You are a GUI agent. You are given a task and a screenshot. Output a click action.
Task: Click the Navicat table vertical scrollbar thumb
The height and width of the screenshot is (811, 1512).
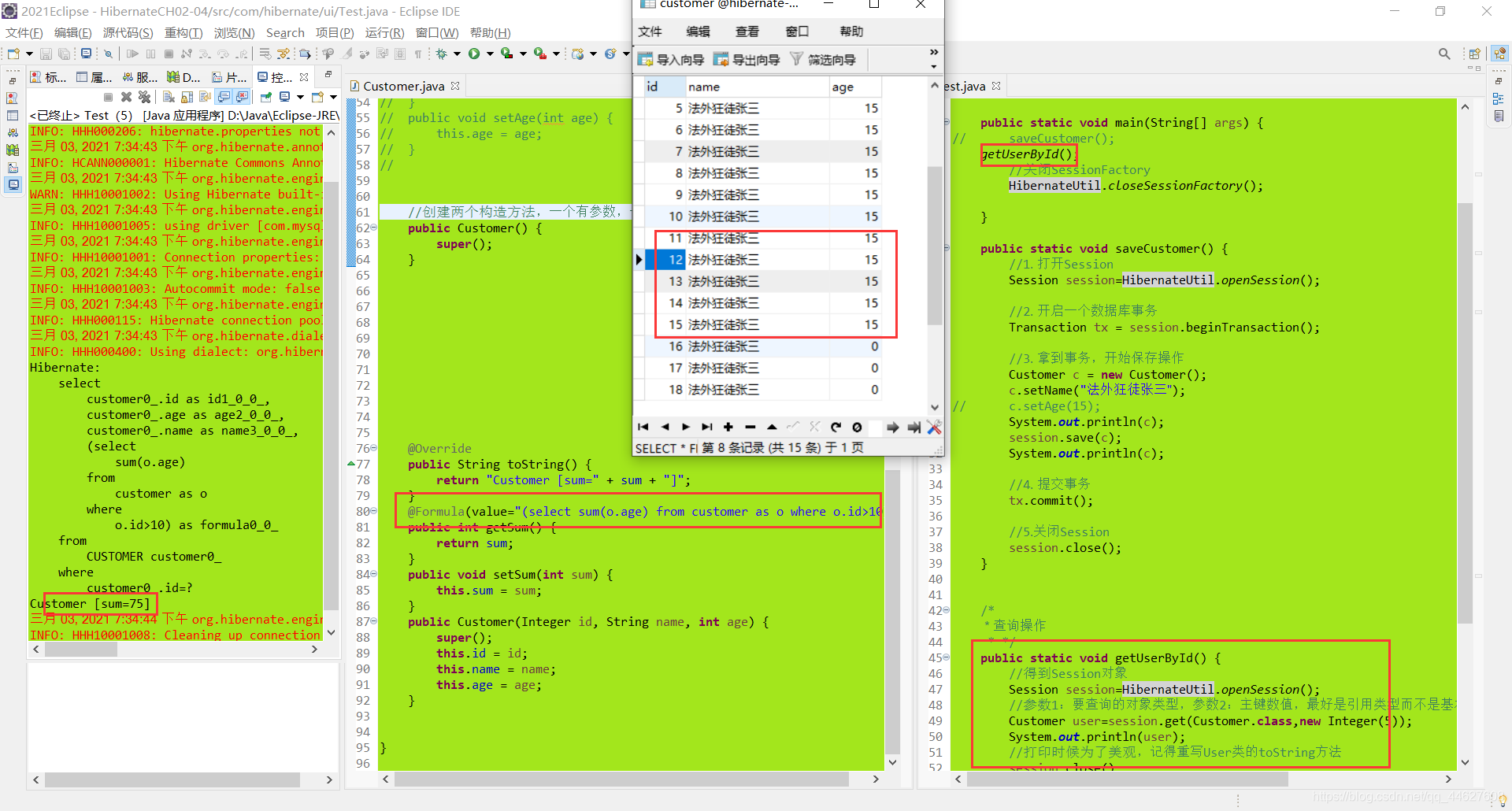coord(935,246)
